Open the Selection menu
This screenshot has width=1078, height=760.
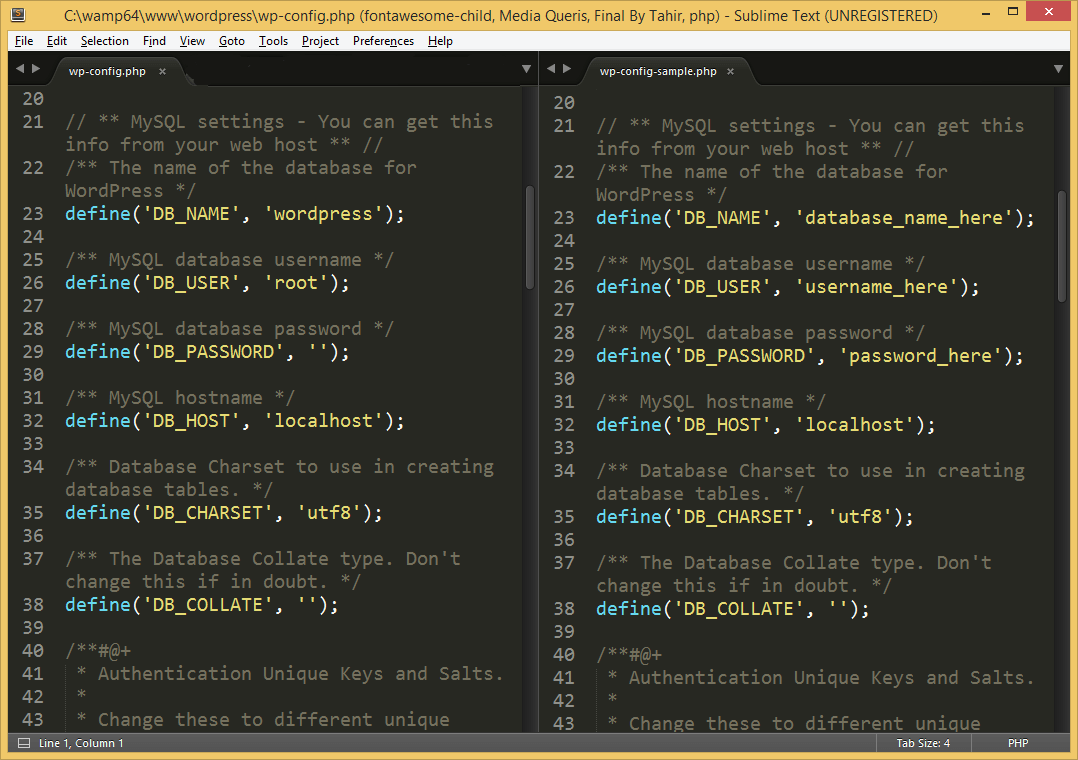point(104,41)
